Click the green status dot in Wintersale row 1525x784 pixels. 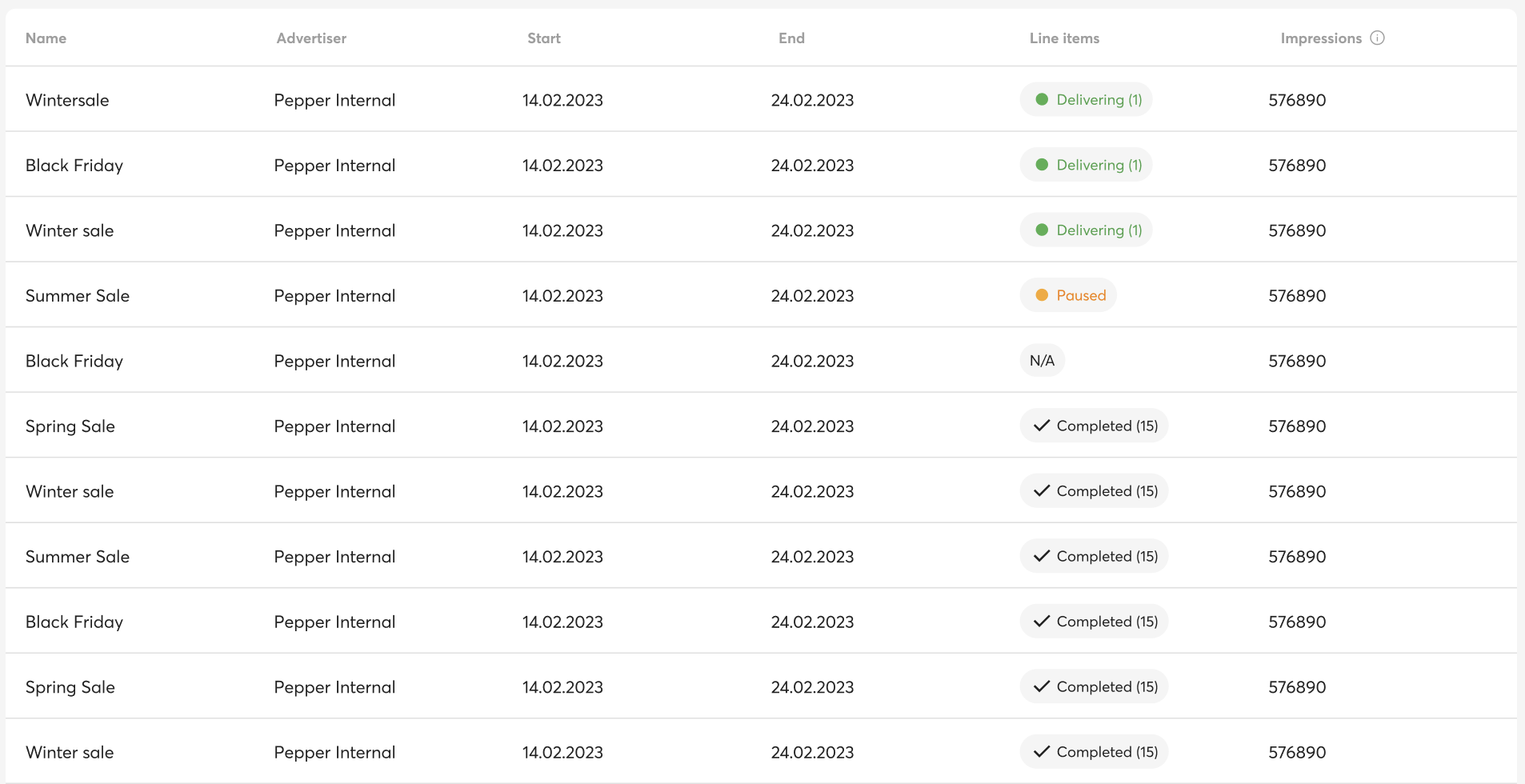1042,99
